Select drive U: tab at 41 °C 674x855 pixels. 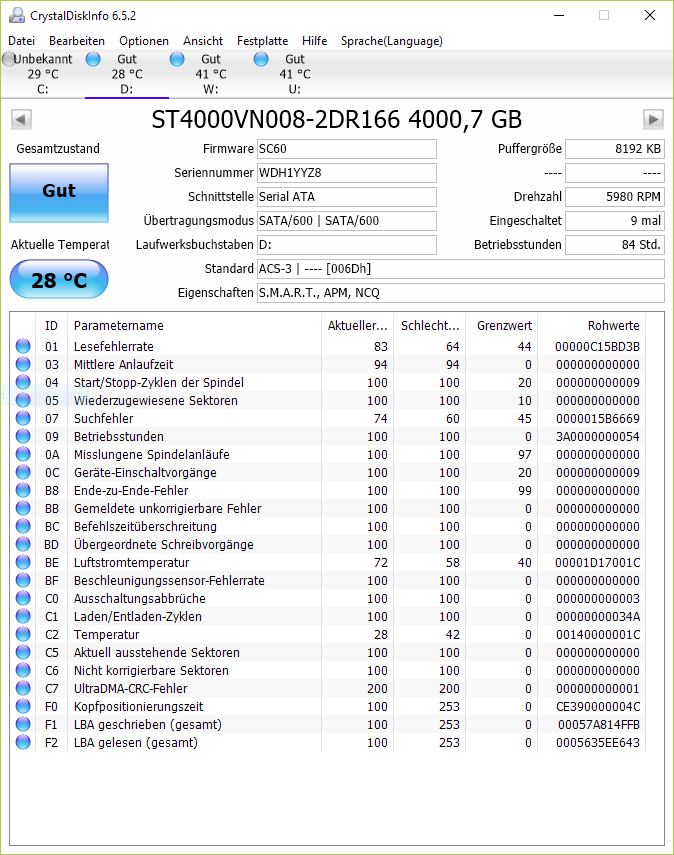pyautogui.click(x=295, y=74)
